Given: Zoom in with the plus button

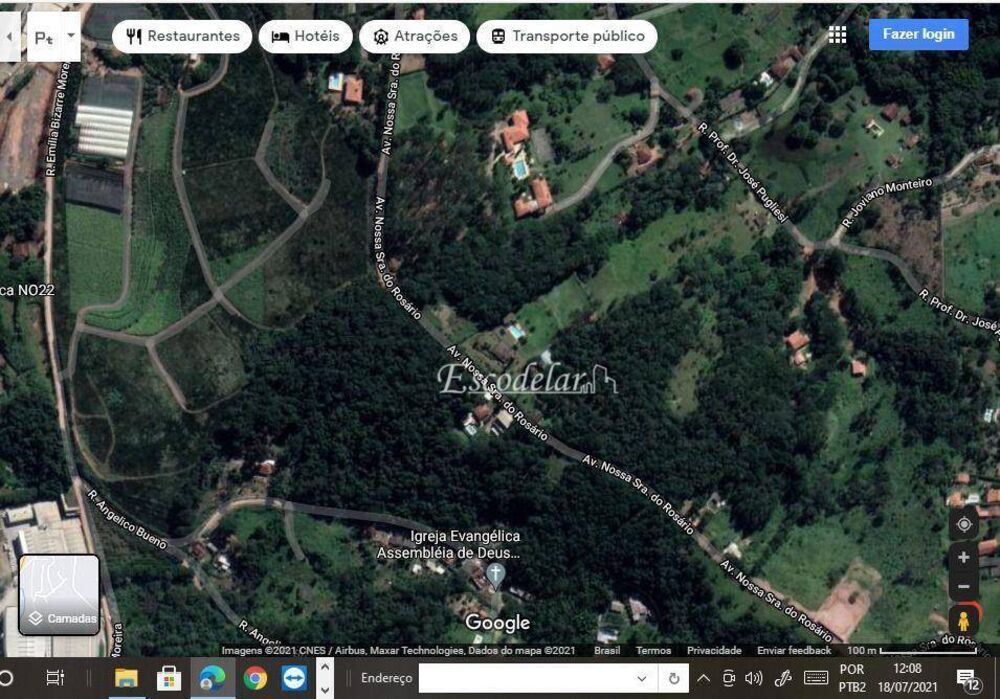Looking at the screenshot, I should click(x=964, y=557).
